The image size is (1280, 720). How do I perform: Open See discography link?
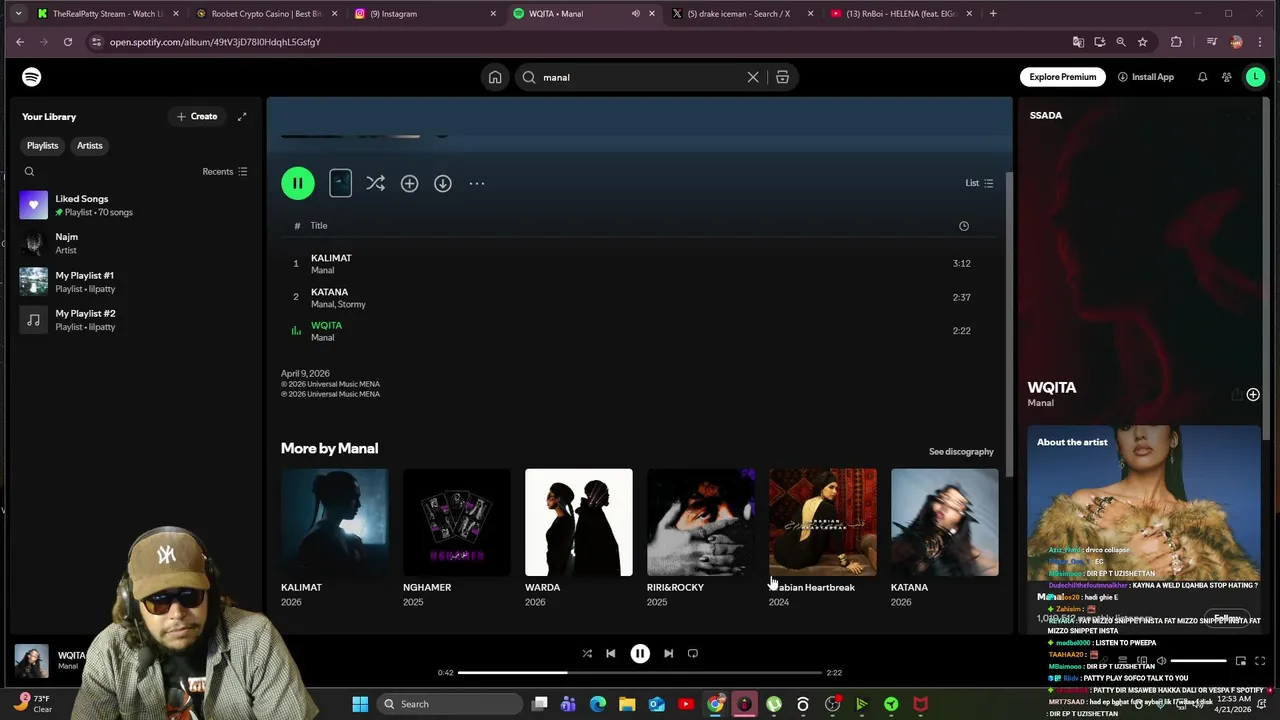[x=961, y=452]
